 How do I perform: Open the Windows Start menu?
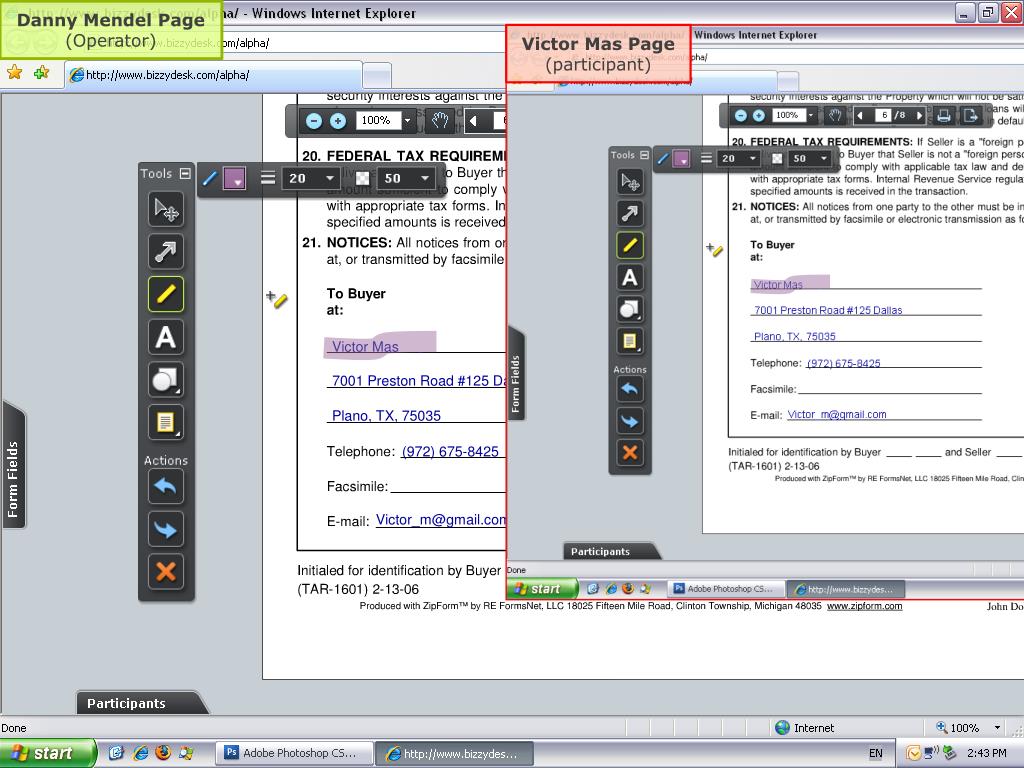click(x=48, y=753)
